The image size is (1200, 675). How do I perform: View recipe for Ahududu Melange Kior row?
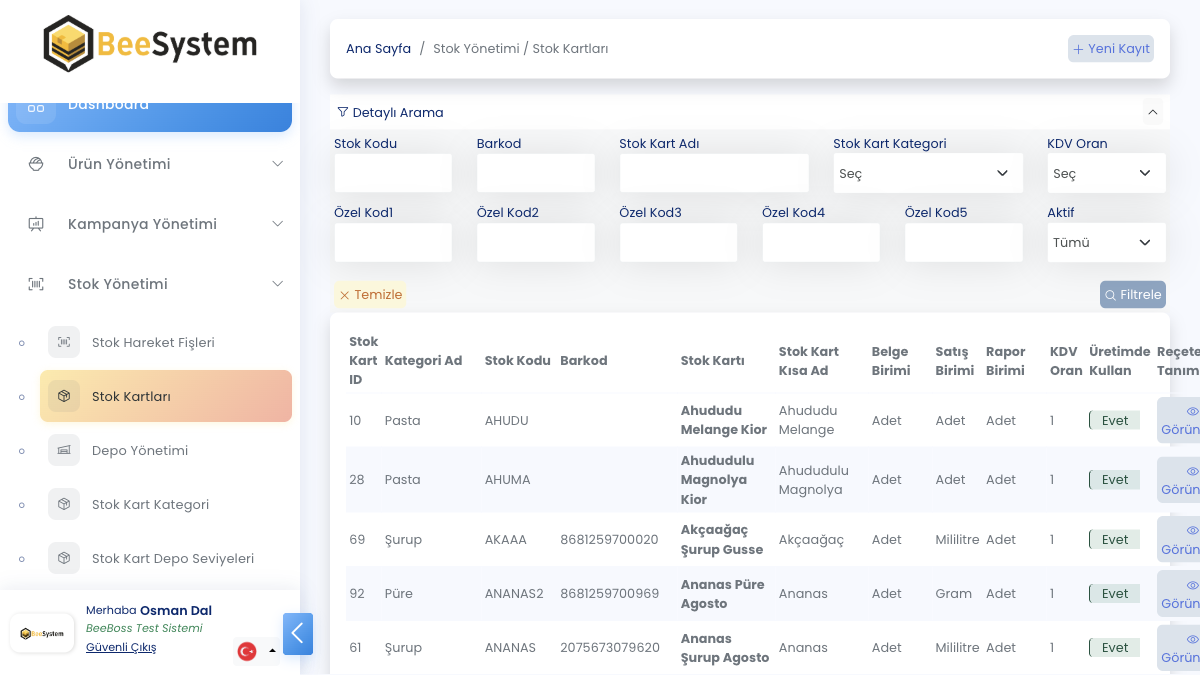(x=1180, y=420)
